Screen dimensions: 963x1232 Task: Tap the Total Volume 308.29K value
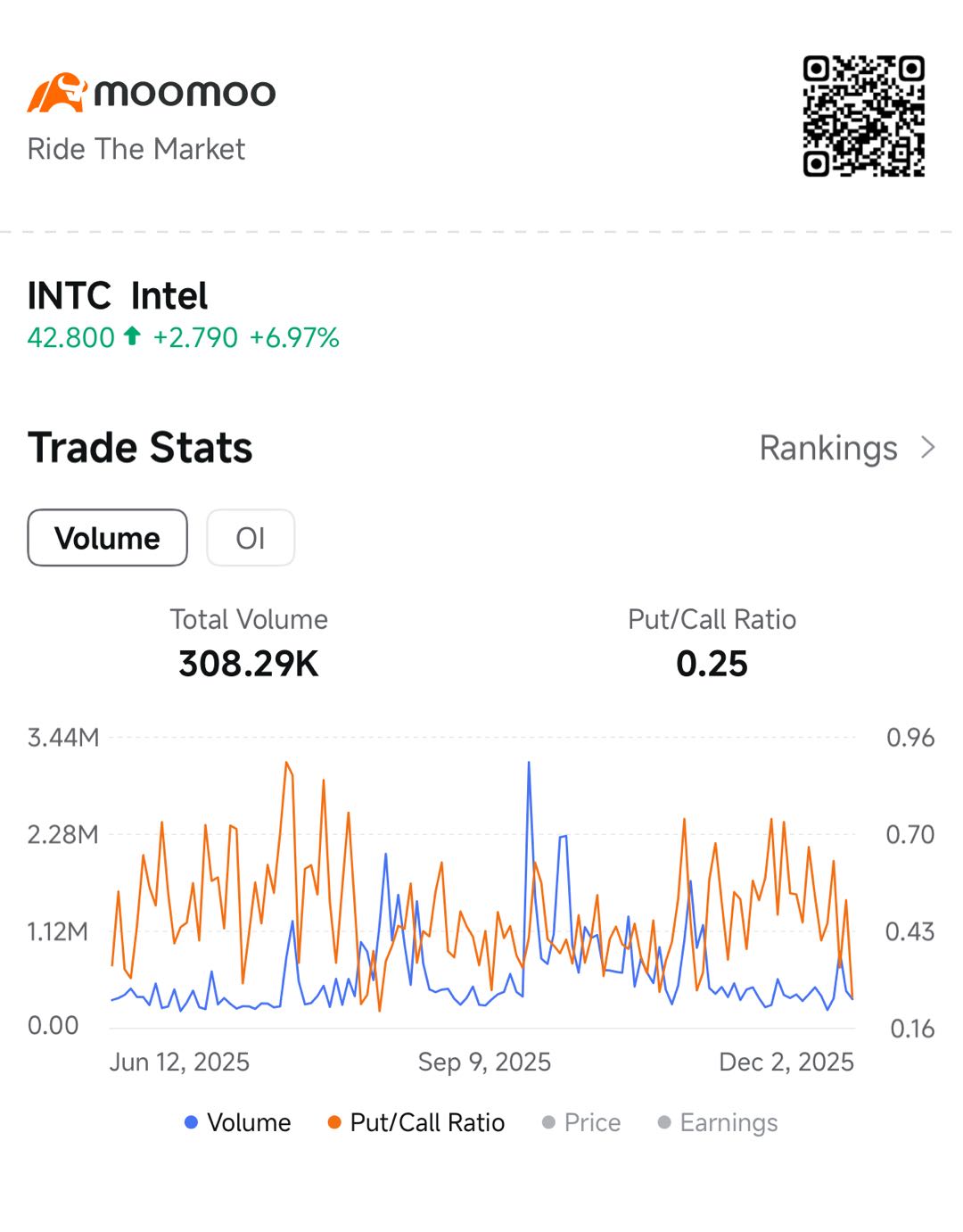point(249,664)
